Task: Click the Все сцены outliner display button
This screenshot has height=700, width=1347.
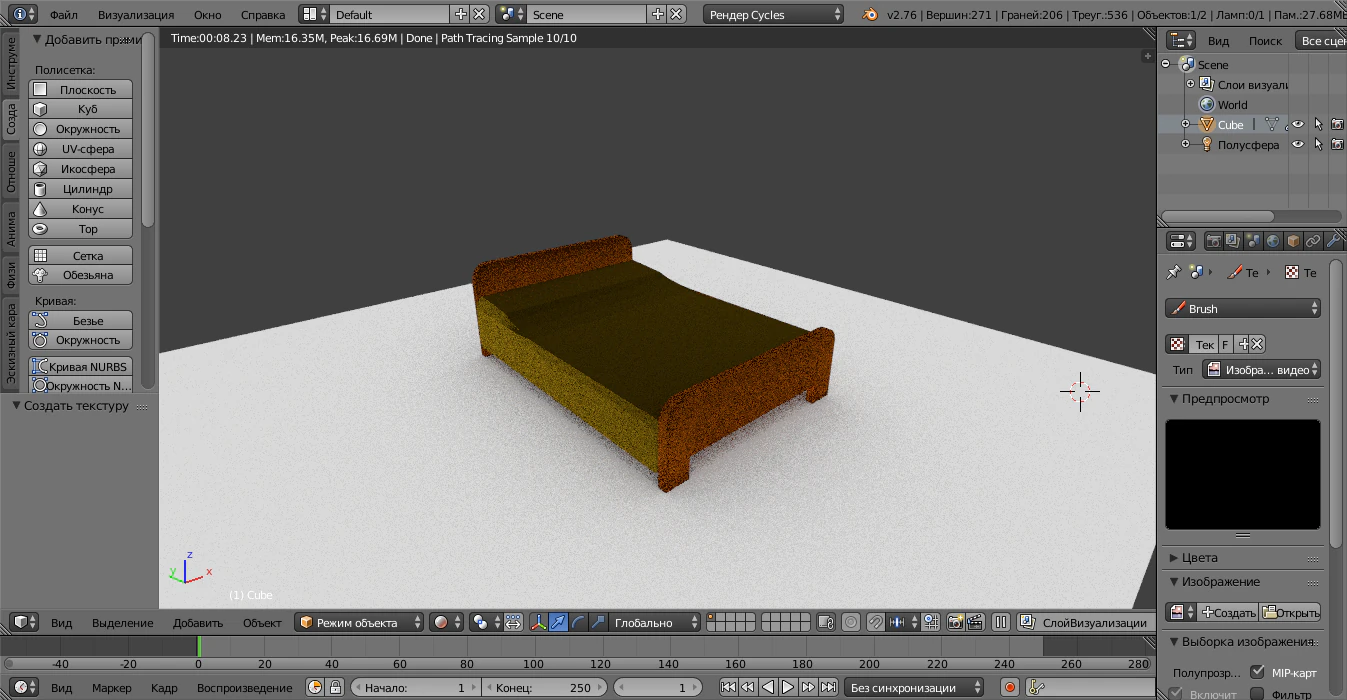Action: click(1323, 41)
